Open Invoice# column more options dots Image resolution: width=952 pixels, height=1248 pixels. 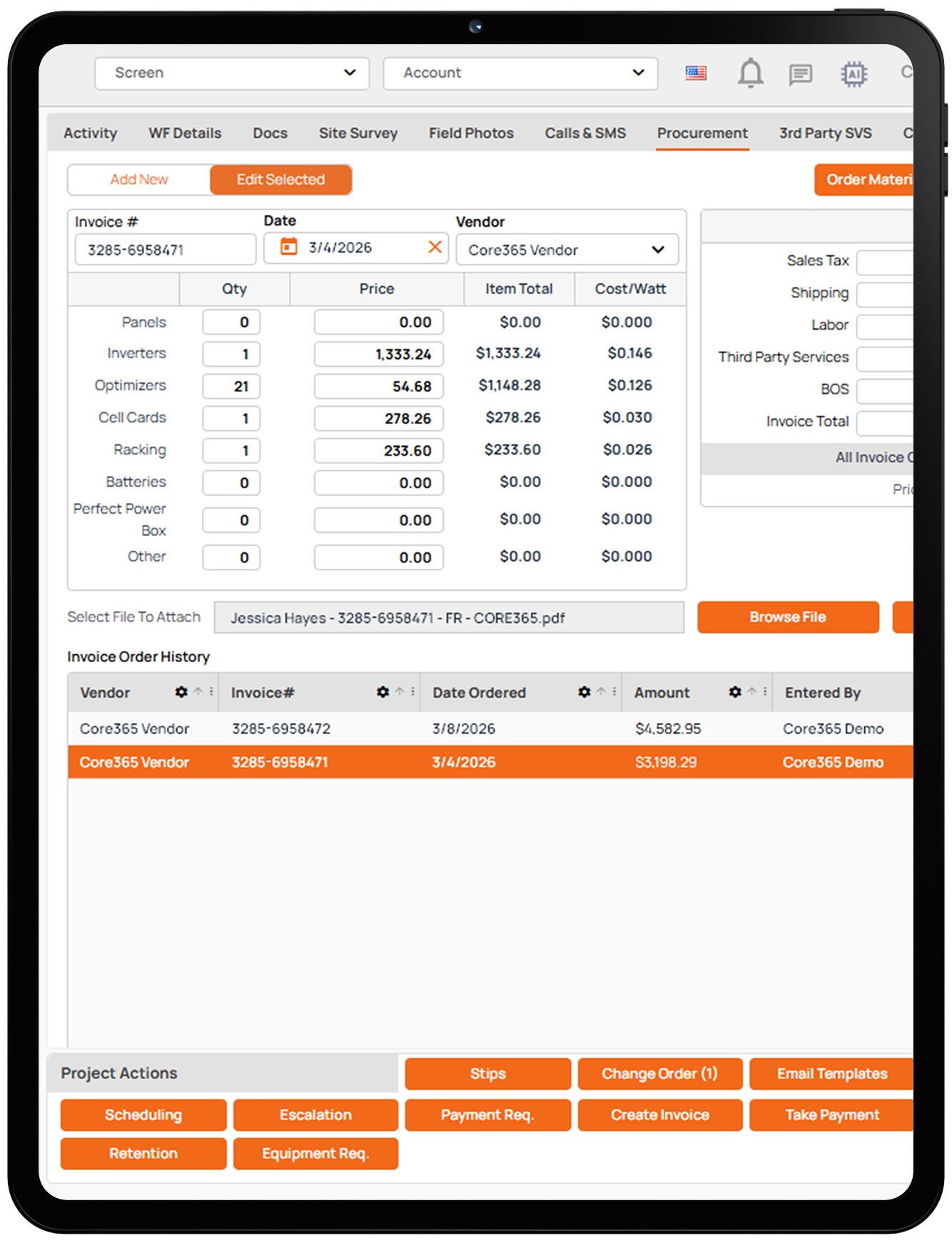[x=412, y=691]
